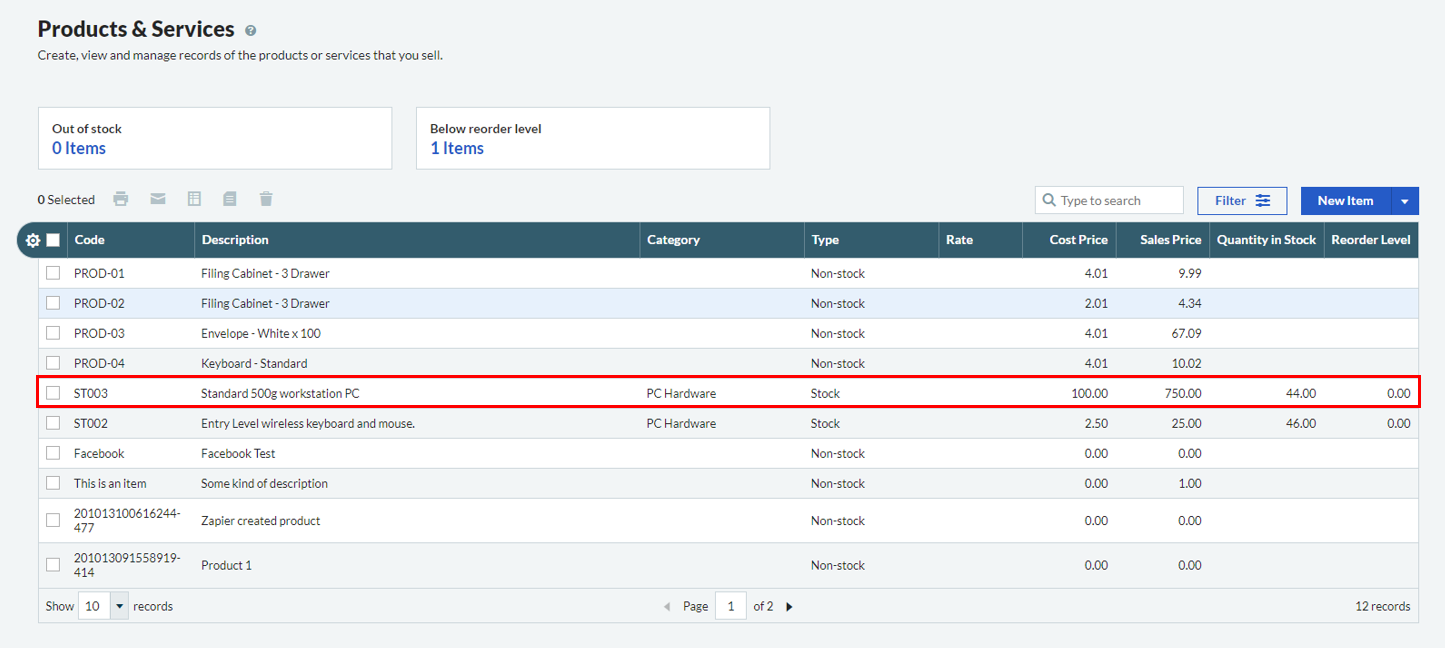Open the '1 Items' below reorder level link

point(457,148)
